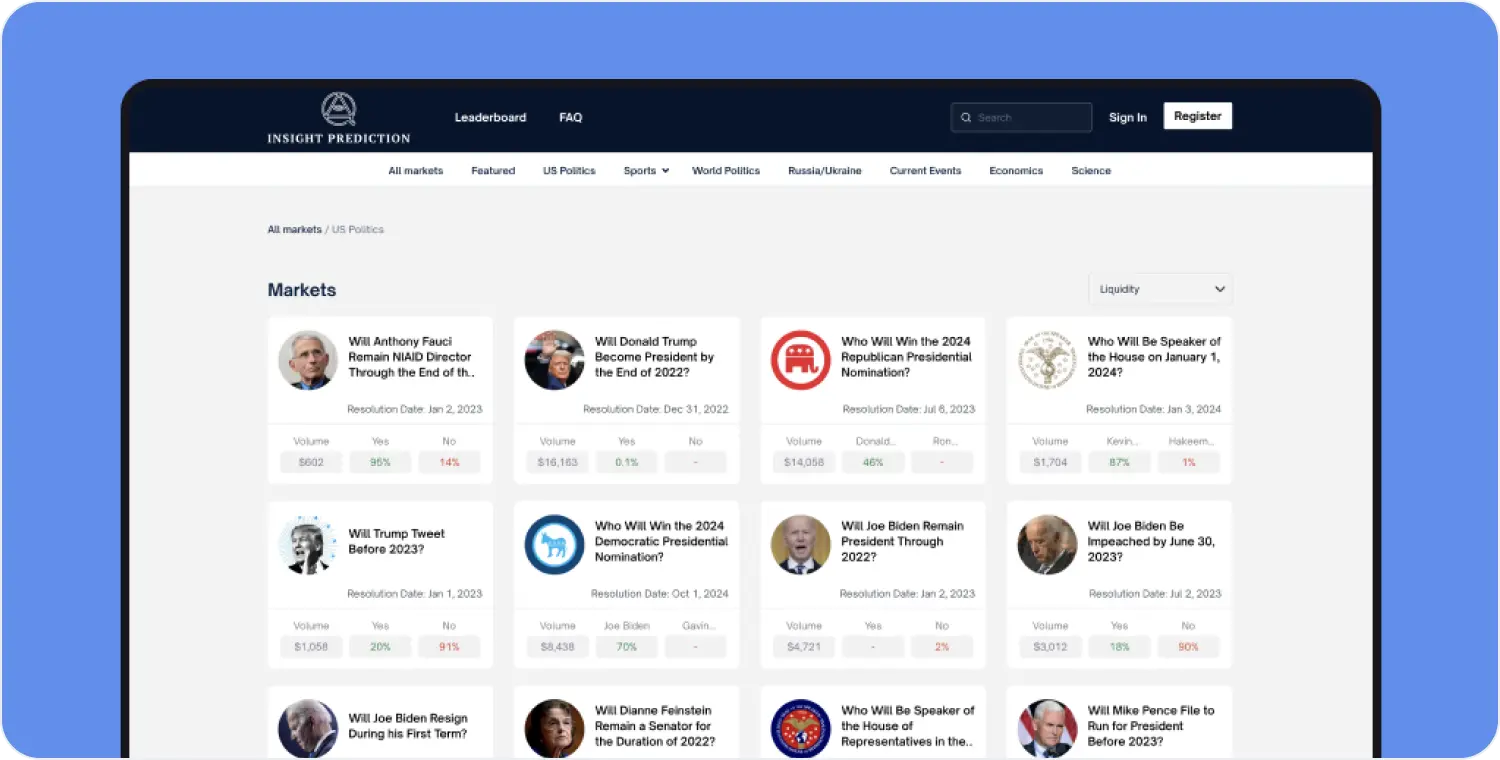Screen dimensions: 1500x760
Task: Open the Economics category
Action: click(x=1016, y=171)
